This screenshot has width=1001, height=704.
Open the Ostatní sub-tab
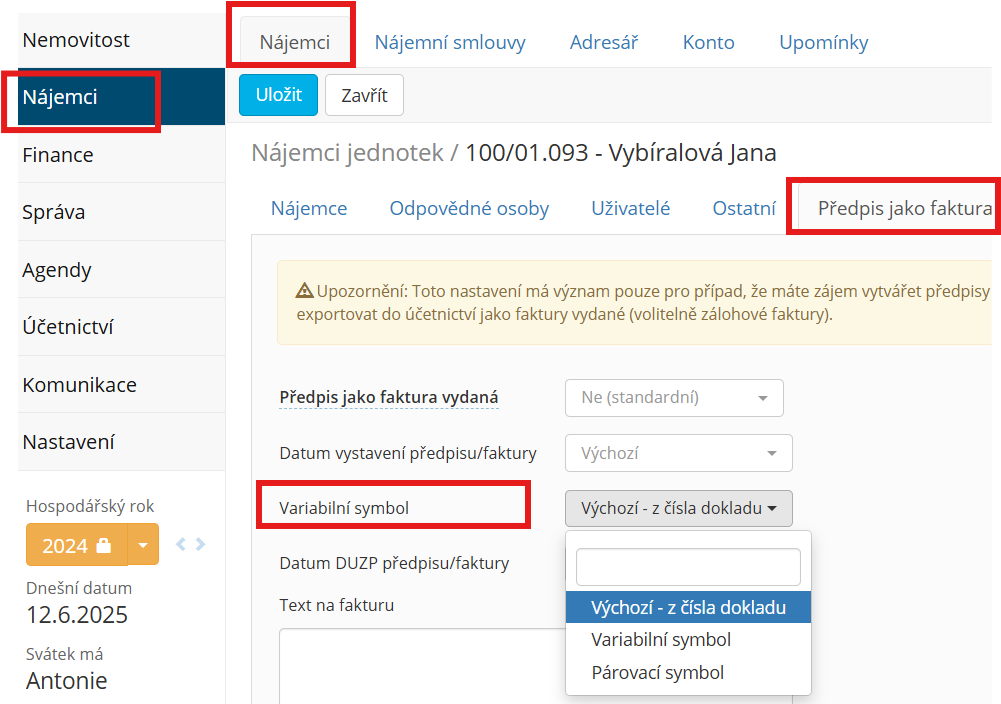tap(744, 209)
